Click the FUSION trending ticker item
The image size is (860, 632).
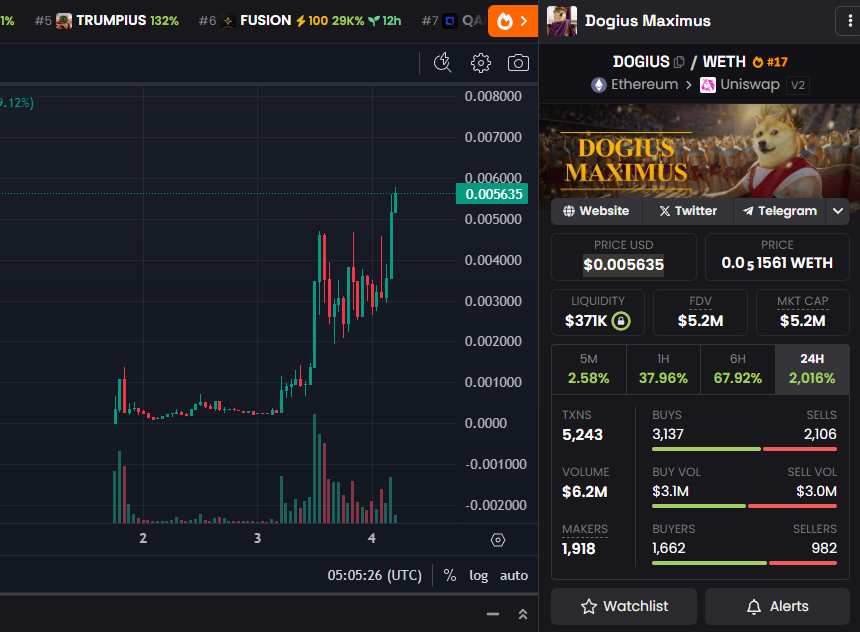click(300, 21)
